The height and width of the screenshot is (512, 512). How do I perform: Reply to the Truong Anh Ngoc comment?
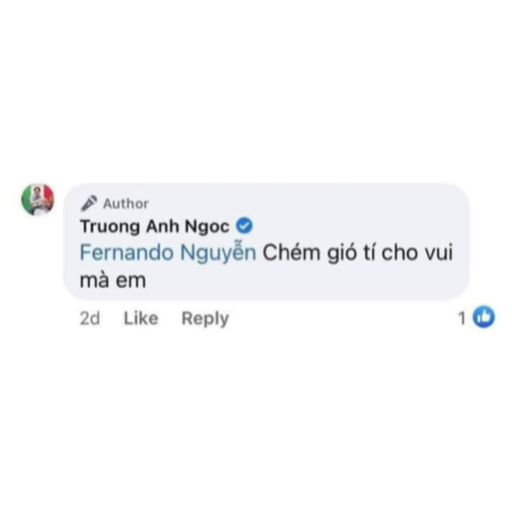(x=205, y=319)
